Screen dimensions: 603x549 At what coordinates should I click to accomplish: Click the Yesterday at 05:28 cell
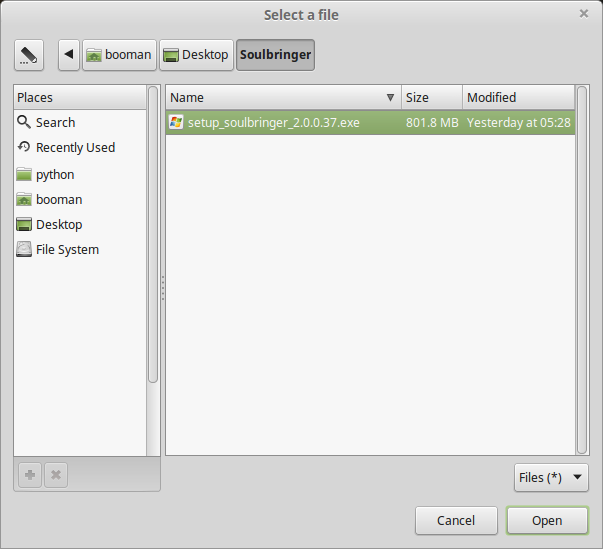coord(518,123)
